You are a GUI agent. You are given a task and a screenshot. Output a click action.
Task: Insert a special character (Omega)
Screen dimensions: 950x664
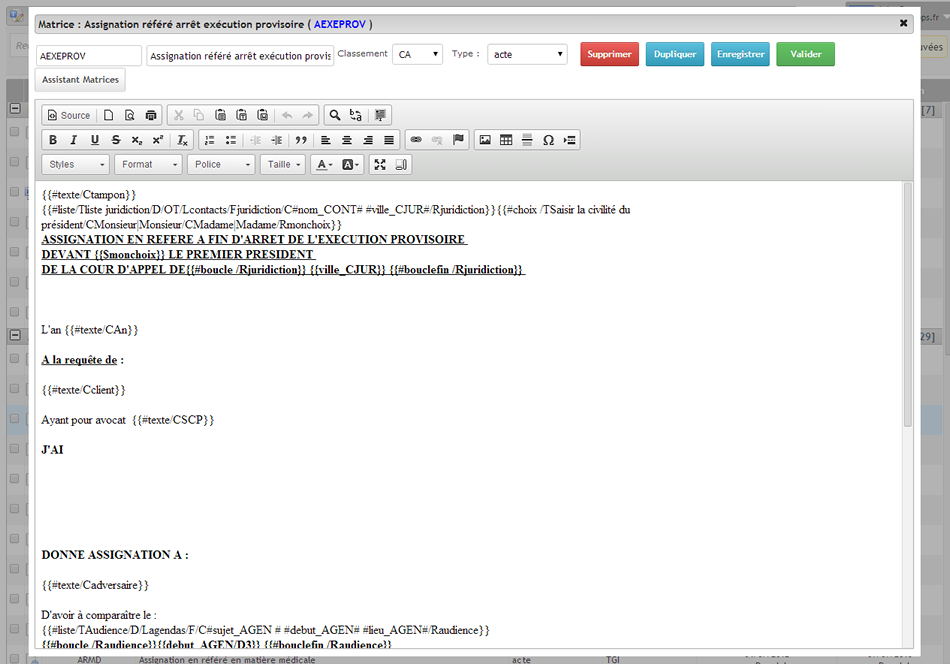[548, 140]
